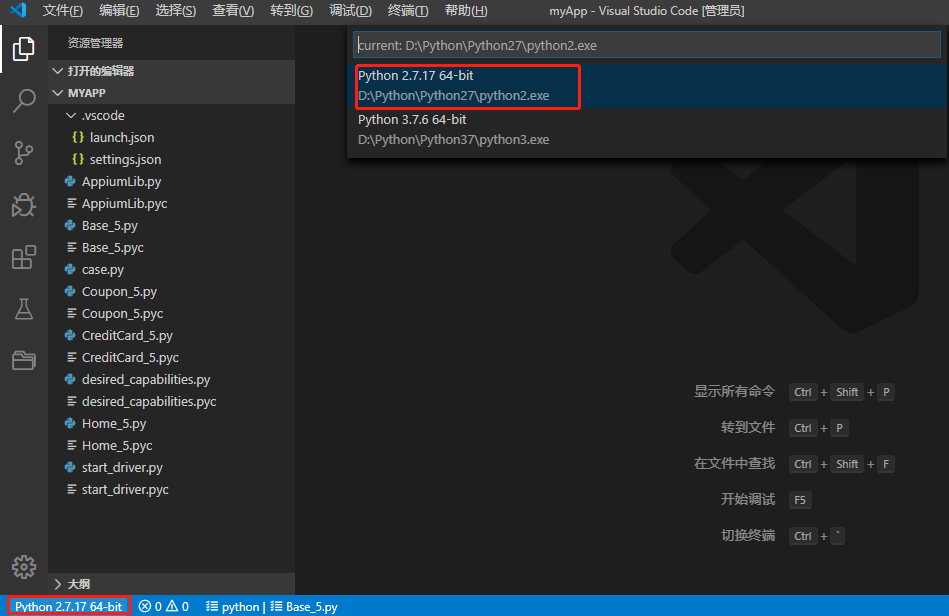Click Python 2.7.17 64-bit in status bar
Viewport: 949px width, 616px height.
click(x=68, y=606)
